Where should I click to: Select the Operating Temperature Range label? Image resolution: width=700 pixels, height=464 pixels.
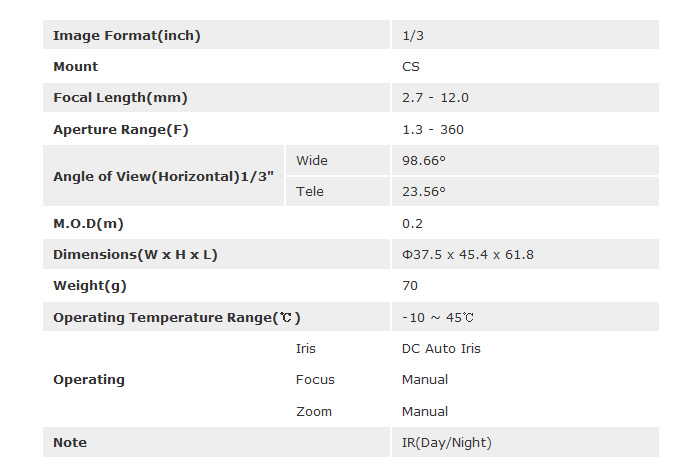177,318
